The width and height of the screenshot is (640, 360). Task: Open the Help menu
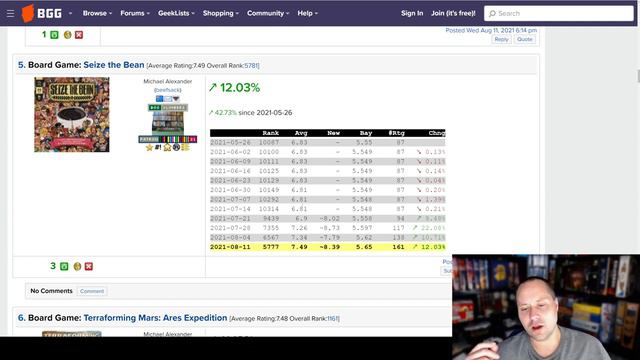click(307, 13)
